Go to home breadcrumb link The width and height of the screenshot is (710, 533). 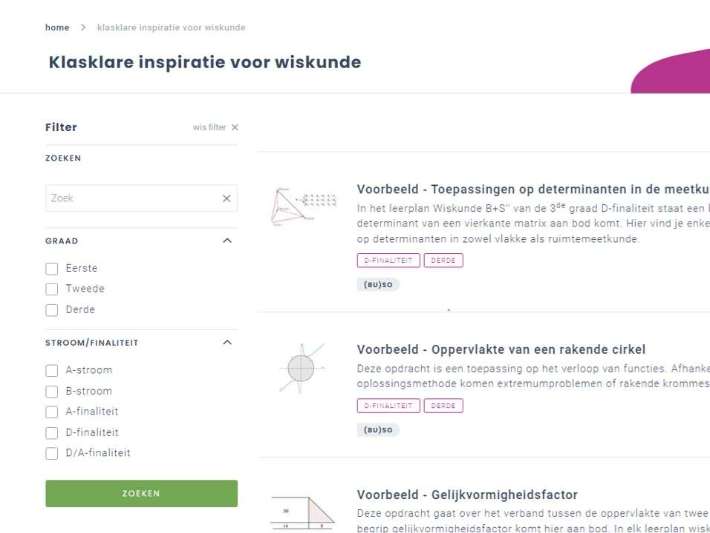(x=57, y=28)
